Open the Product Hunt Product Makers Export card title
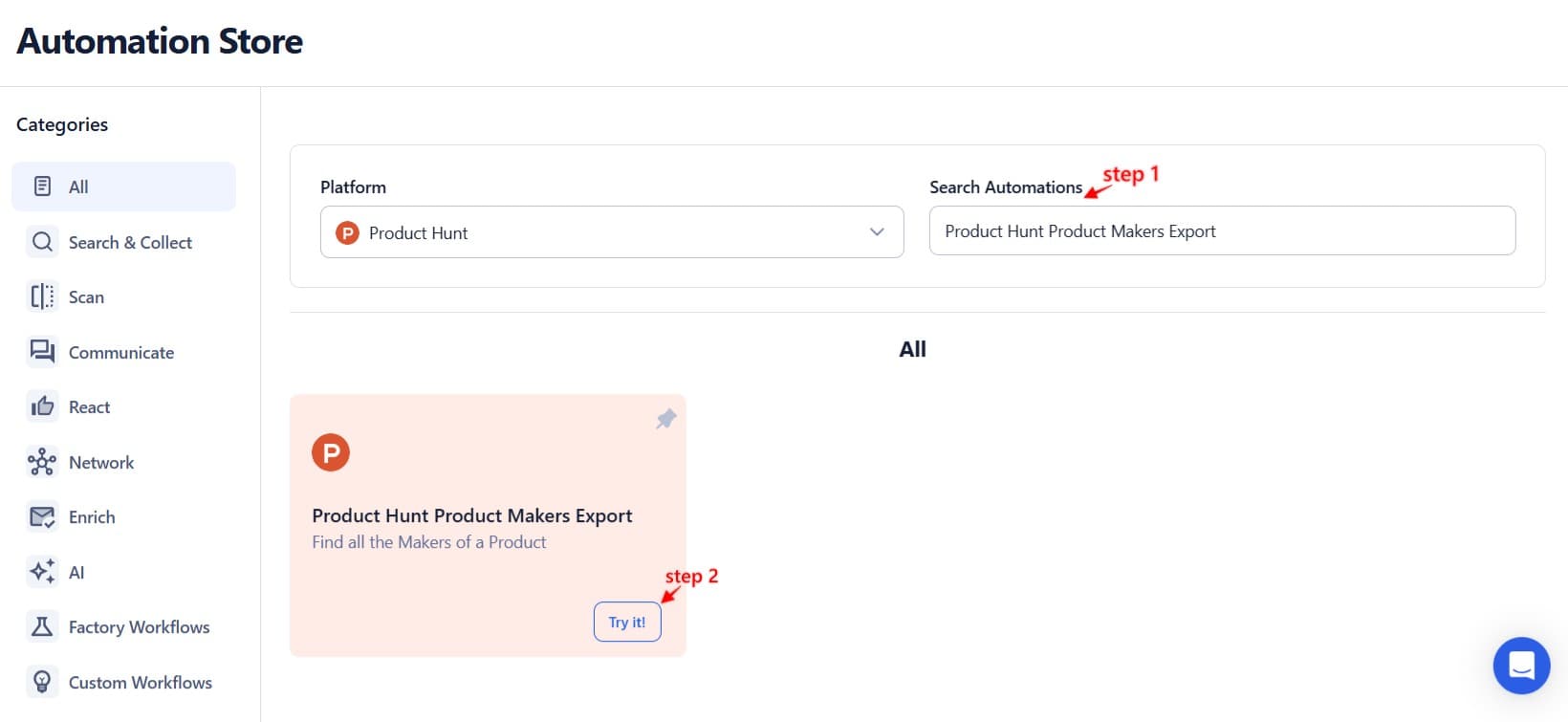Screen dimensions: 1568x722 pyautogui.click(x=471, y=515)
